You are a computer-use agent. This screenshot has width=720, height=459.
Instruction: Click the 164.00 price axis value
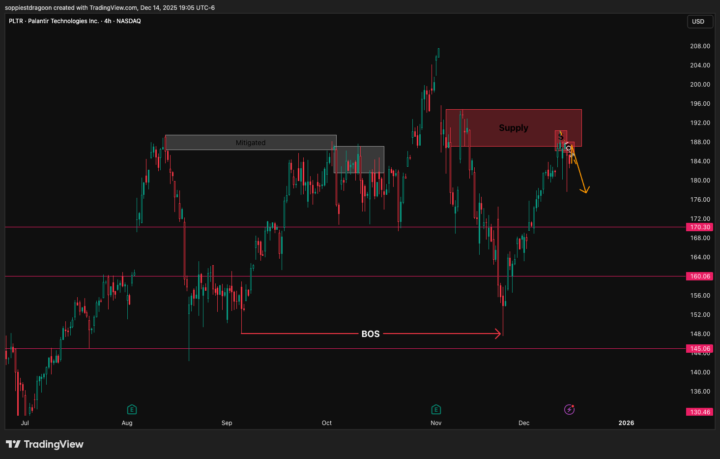[700, 257]
